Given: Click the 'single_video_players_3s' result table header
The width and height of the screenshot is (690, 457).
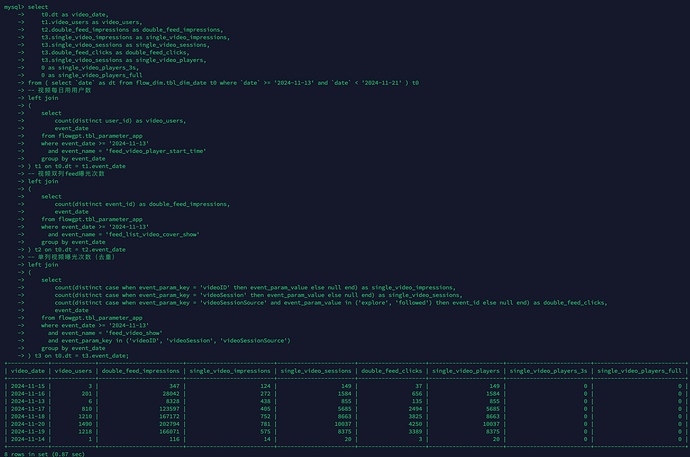Looking at the screenshot, I should pyautogui.click(x=548, y=371).
